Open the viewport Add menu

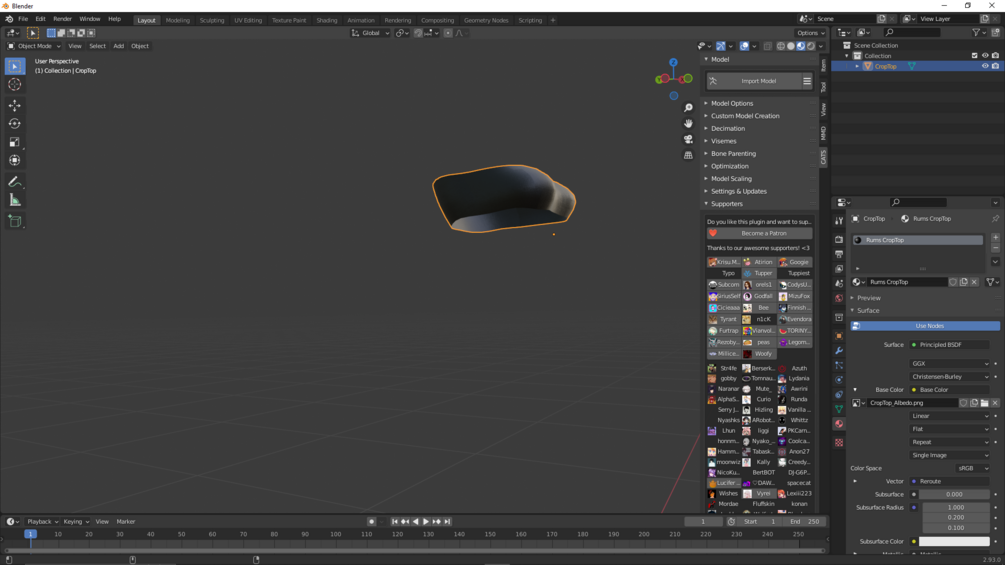pyautogui.click(x=119, y=46)
